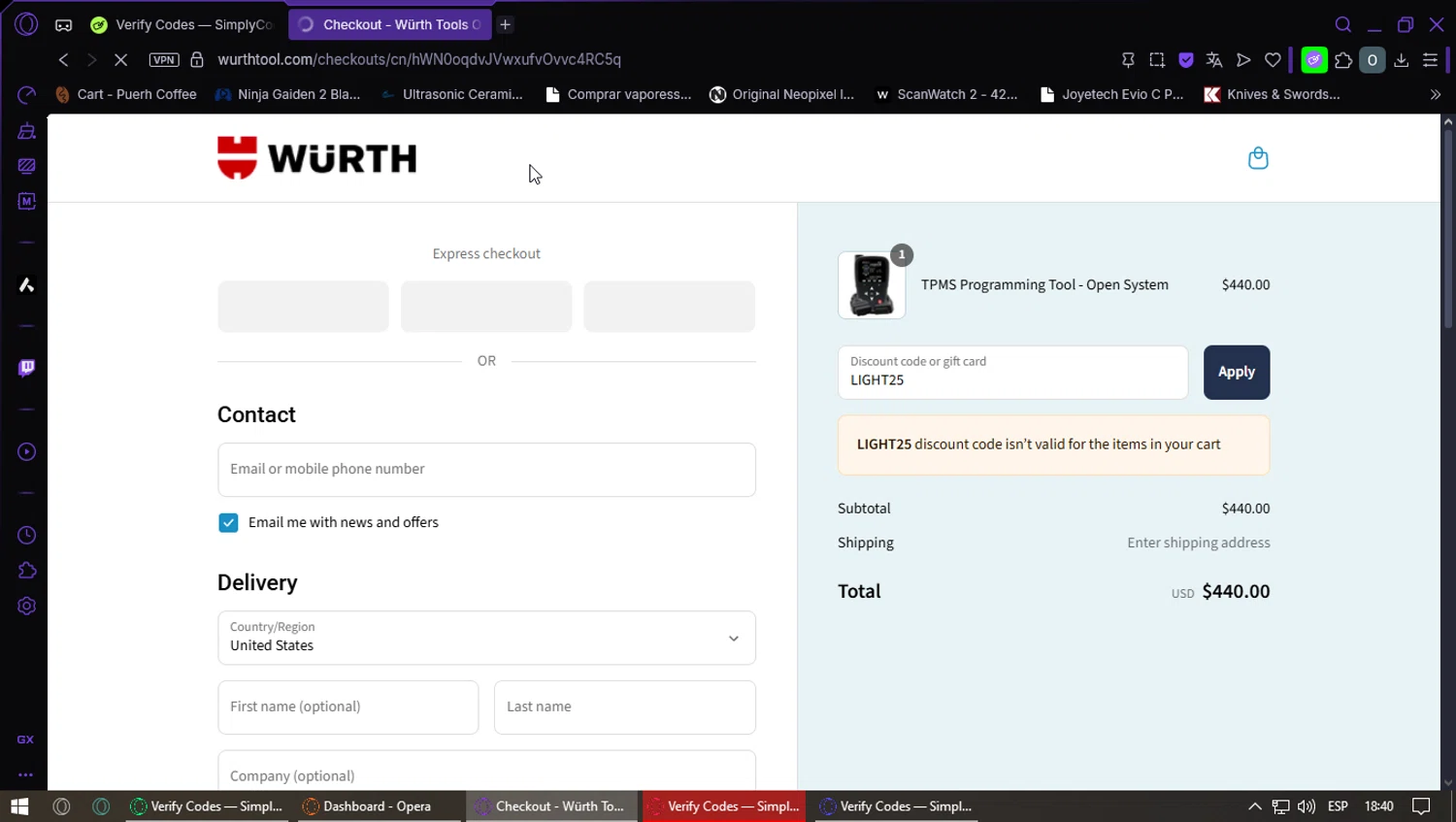The height and width of the screenshot is (822, 1456).
Task: Open Dashboard - Opera taskbar item
Action: (378, 806)
